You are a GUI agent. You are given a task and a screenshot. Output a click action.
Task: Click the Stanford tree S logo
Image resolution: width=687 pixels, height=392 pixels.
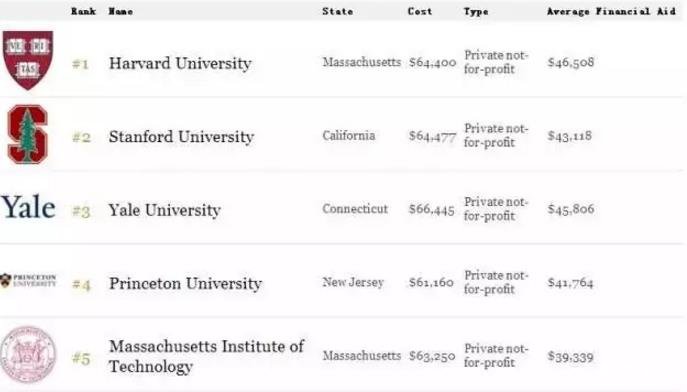[x=28, y=134]
